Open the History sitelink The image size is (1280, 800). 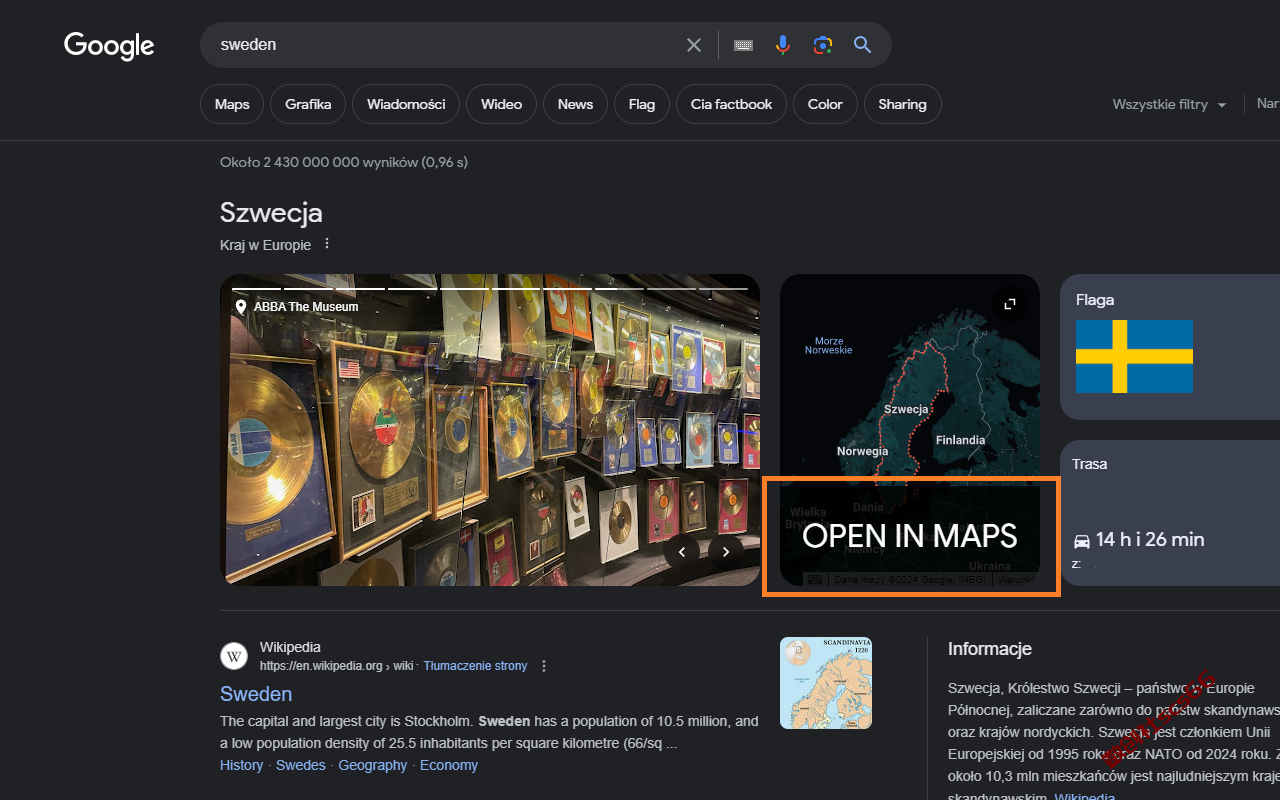(x=241, y=765)
